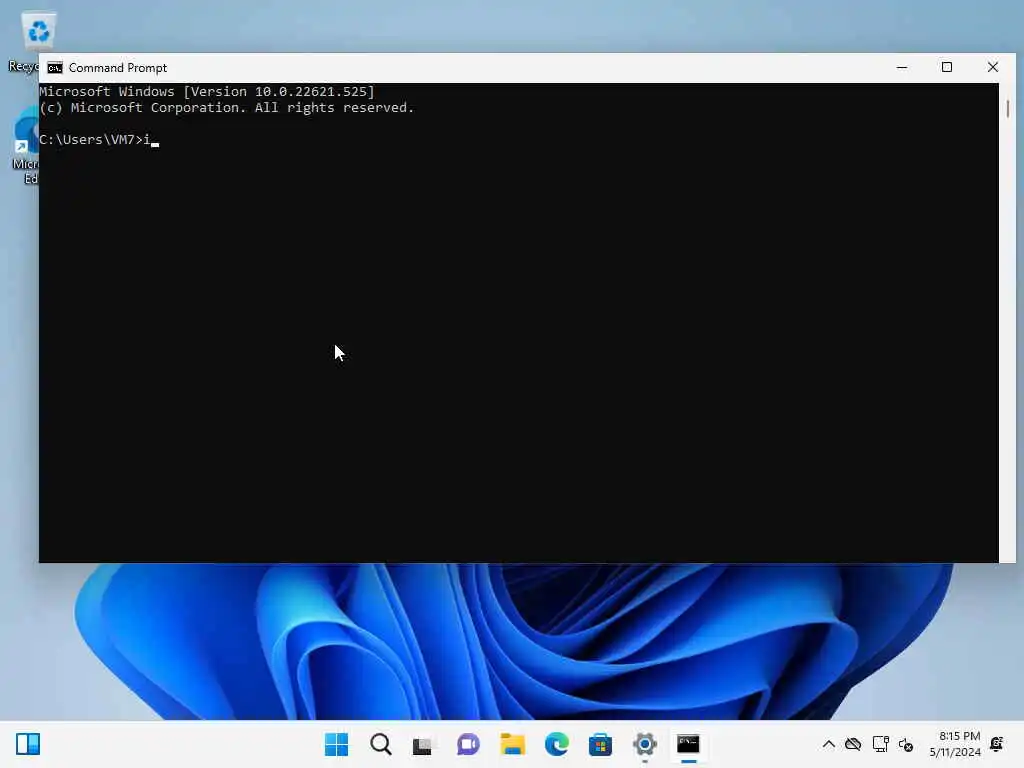This screenshot has height=768, width=1024.
Task: Launch the Chat app from the taskbar
Action: (468, 744)
